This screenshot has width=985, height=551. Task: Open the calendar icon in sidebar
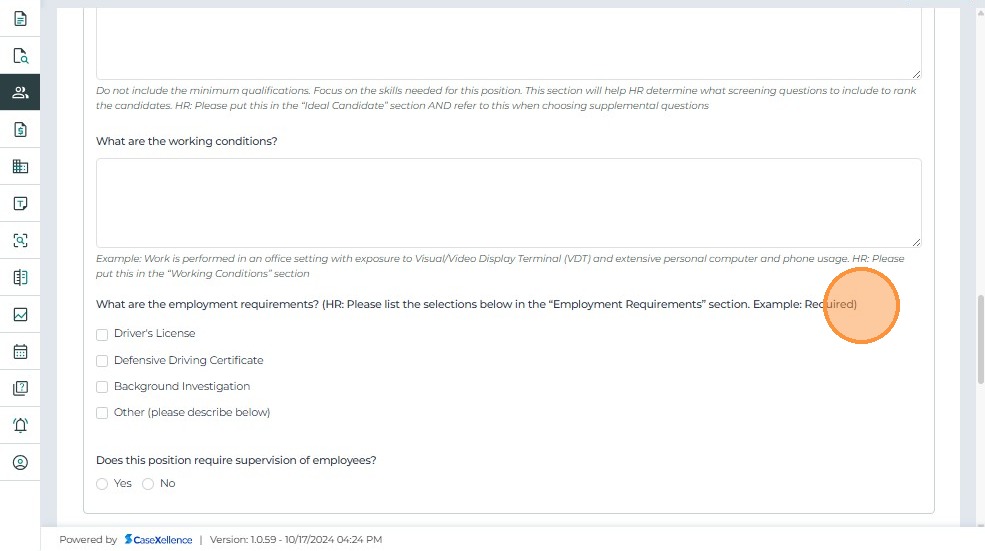coord(20,352)
